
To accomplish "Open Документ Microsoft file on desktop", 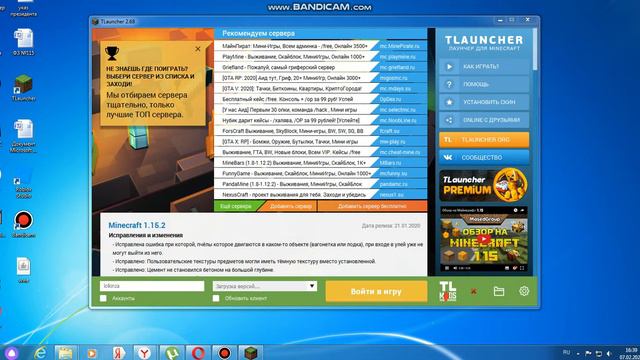I will pos(23,136).
